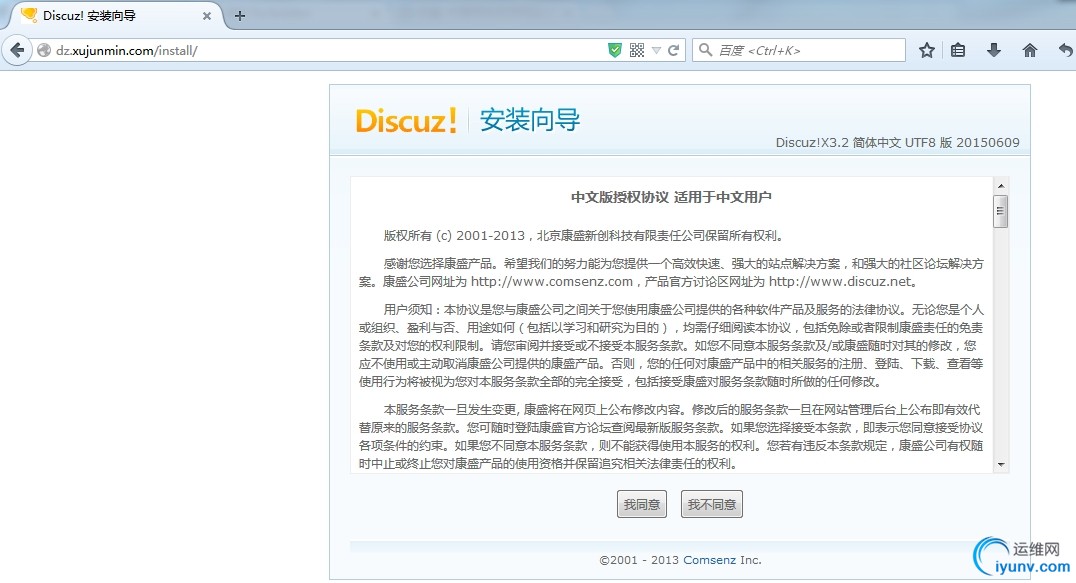
Task: Open the downloads arrow icon
Action: (994, 50)
